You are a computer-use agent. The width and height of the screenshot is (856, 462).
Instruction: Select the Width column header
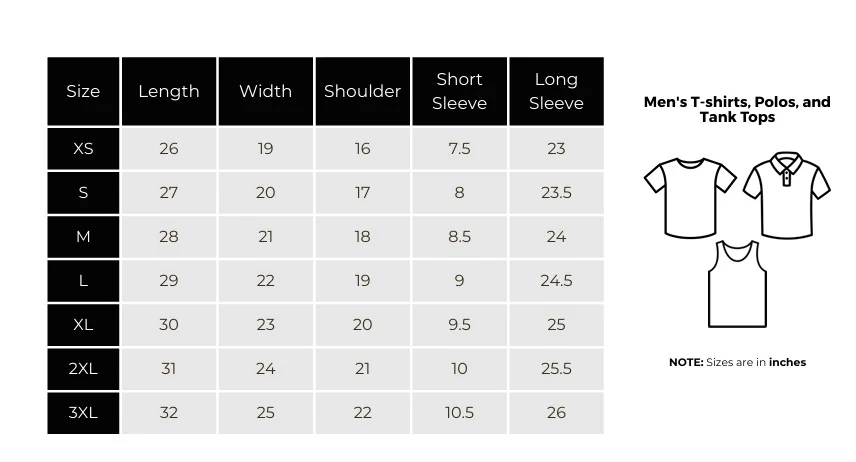click(265, 91)
